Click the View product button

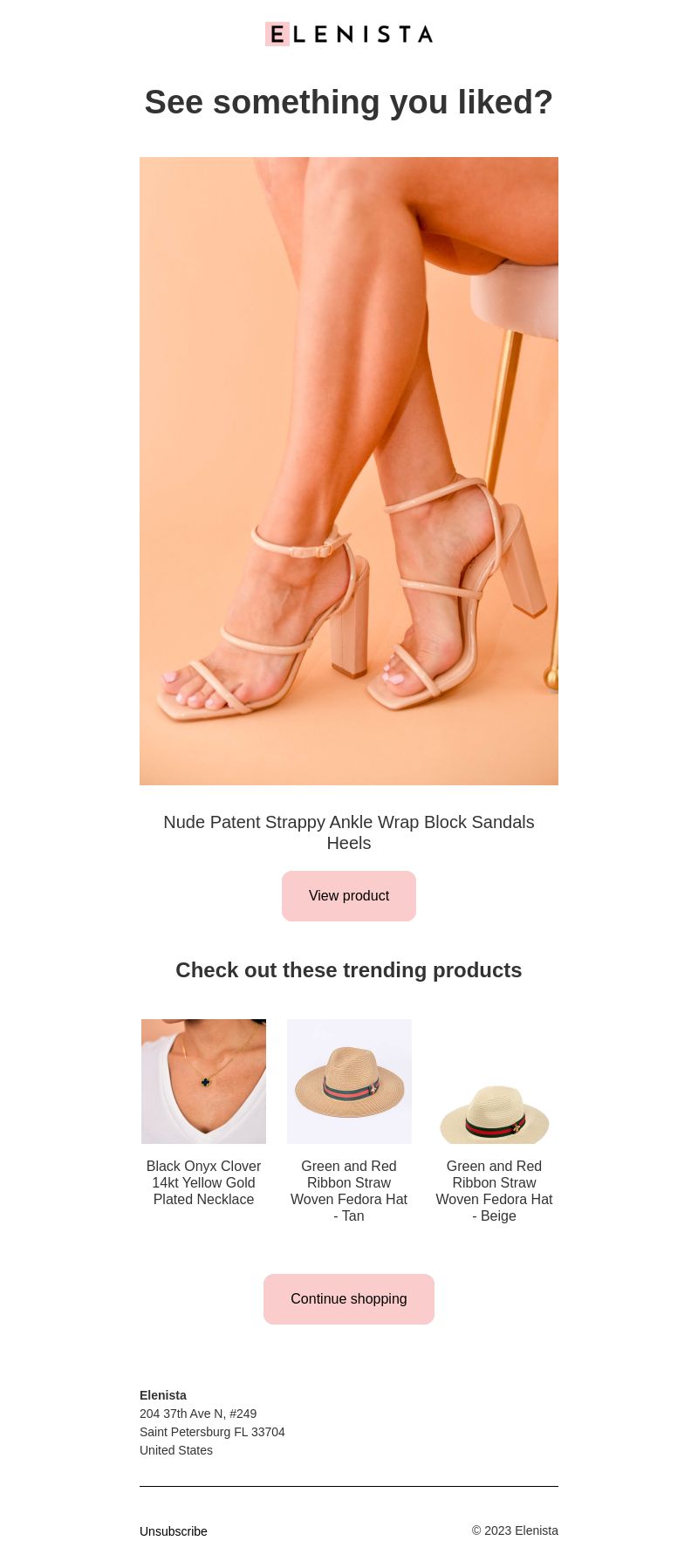349,896
